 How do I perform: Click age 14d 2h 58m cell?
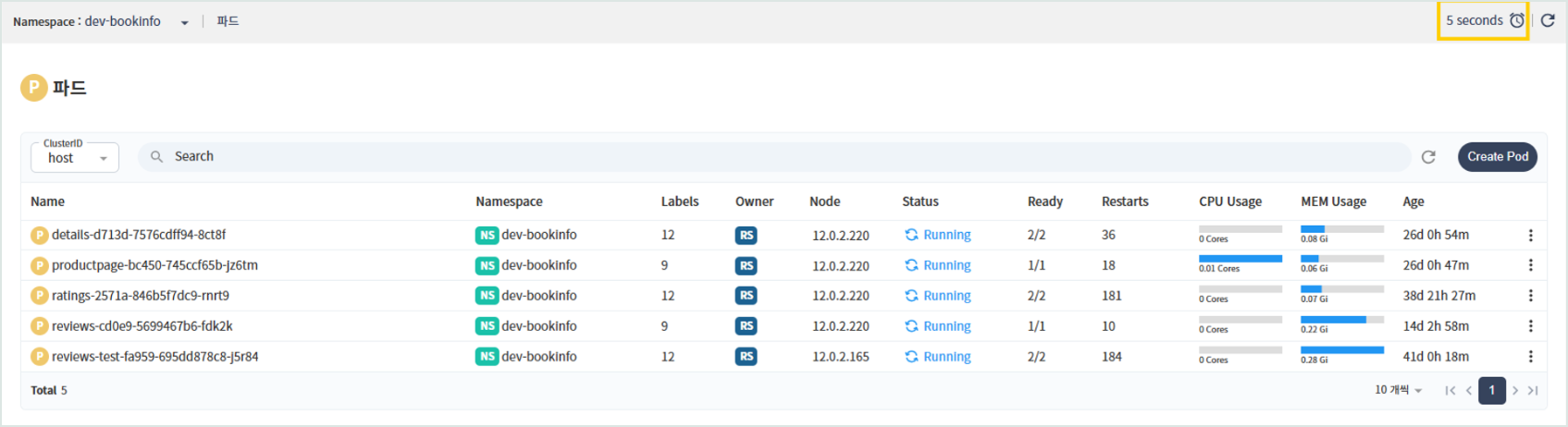(x=1436, y=326)
